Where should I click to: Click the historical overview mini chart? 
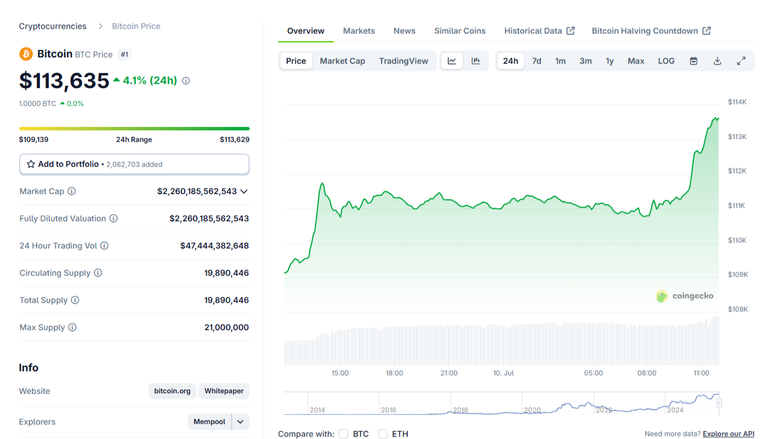[502, 404]
